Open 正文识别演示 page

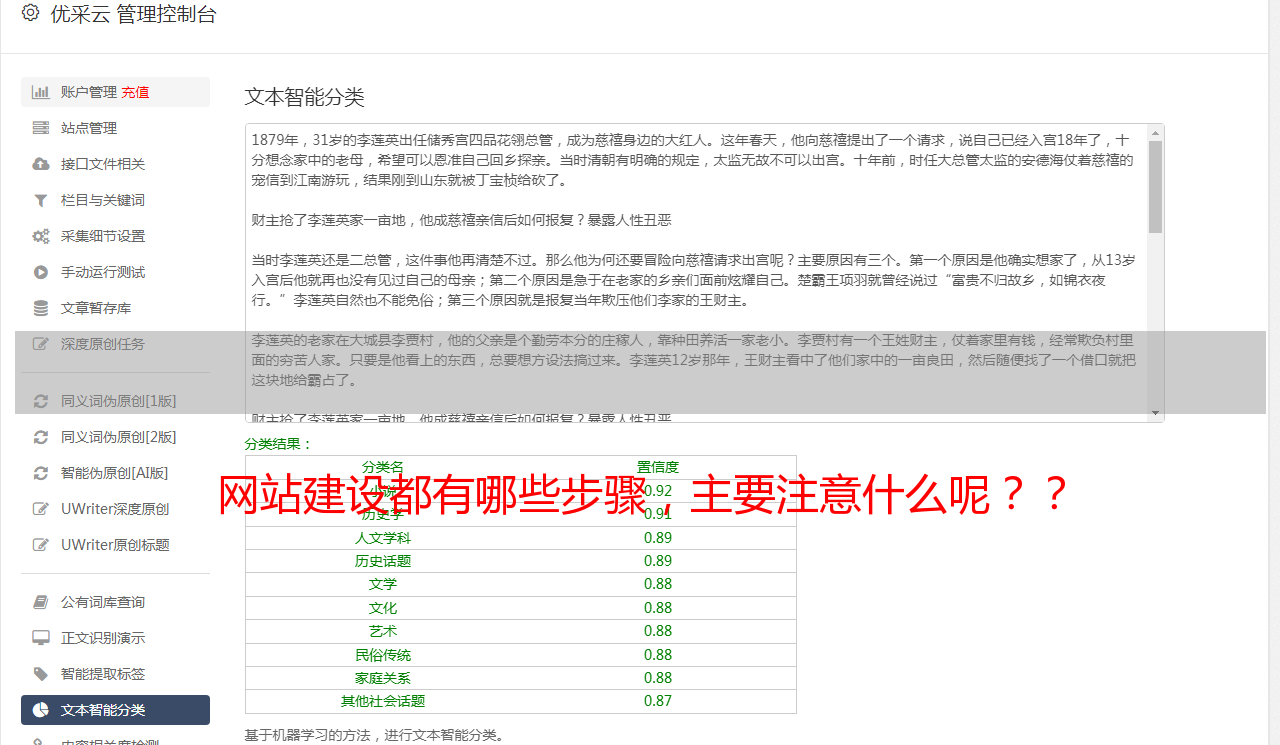click(115, 638)
